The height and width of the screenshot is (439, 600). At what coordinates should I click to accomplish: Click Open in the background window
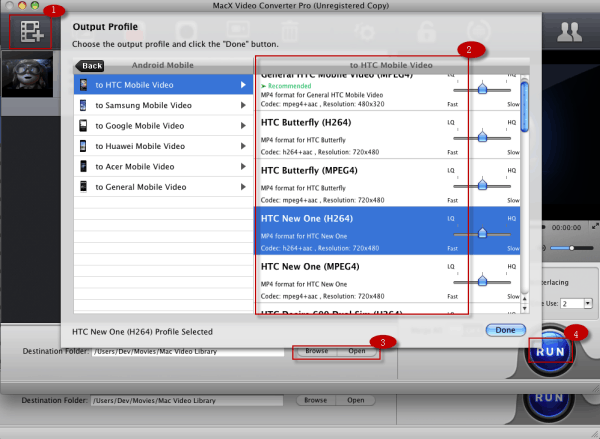(355, 400)
